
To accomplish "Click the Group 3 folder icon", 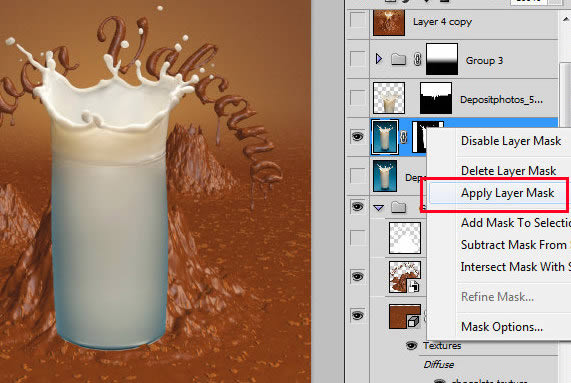I will coord(398,59).
